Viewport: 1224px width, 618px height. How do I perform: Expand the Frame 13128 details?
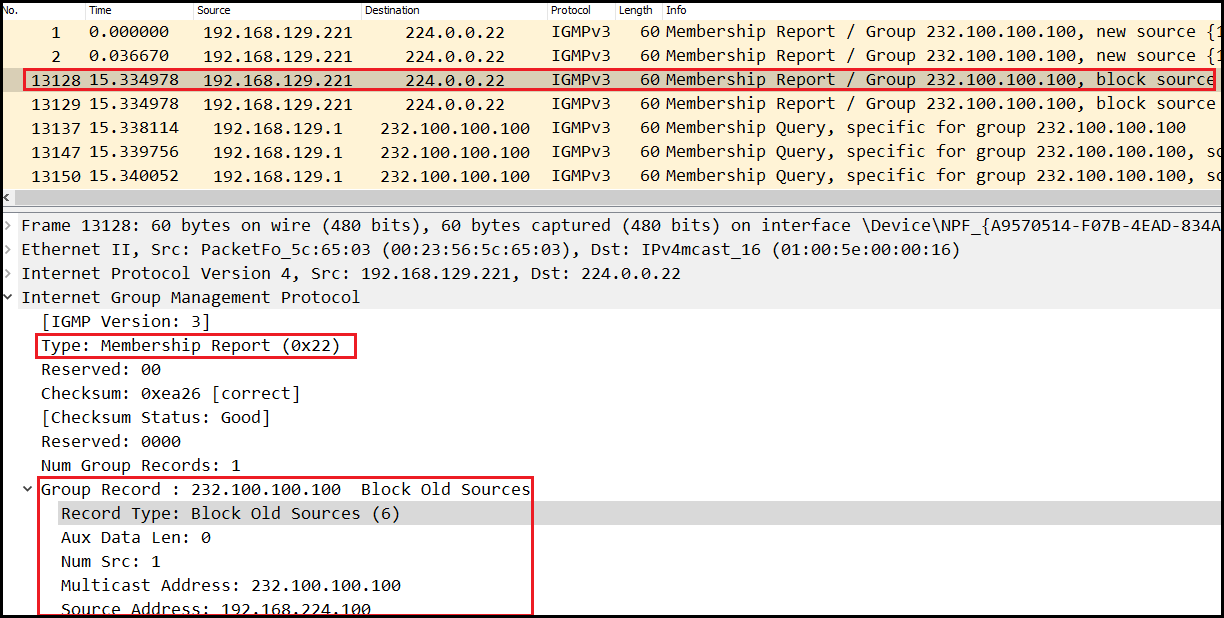coord(10,225)
